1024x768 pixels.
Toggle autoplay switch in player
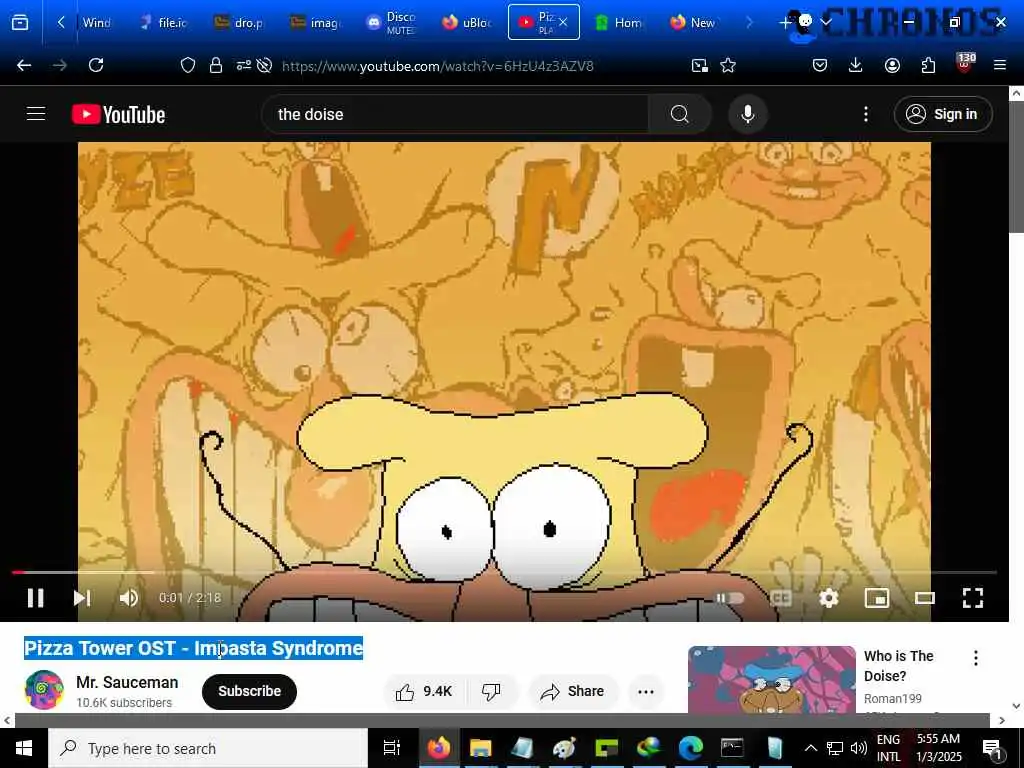(731, 598)
